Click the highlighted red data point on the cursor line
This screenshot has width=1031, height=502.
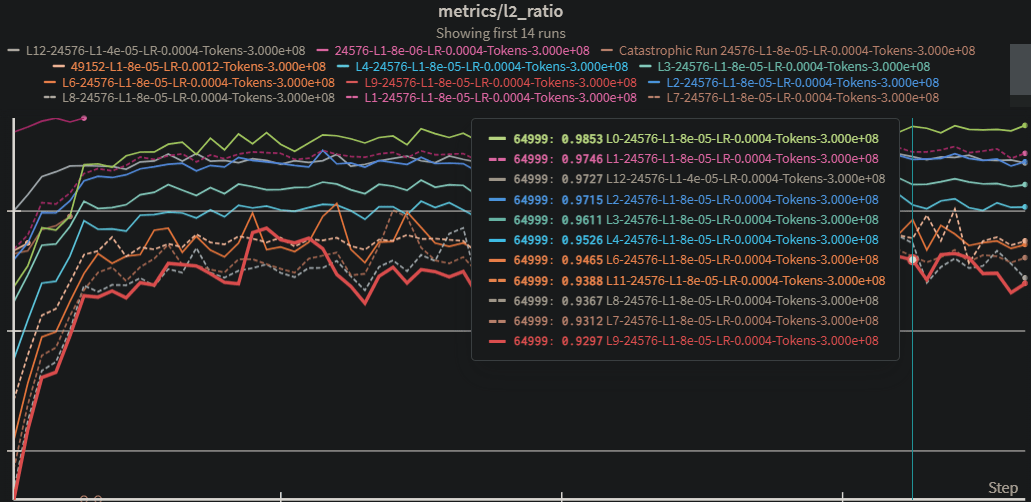(913, 259)
